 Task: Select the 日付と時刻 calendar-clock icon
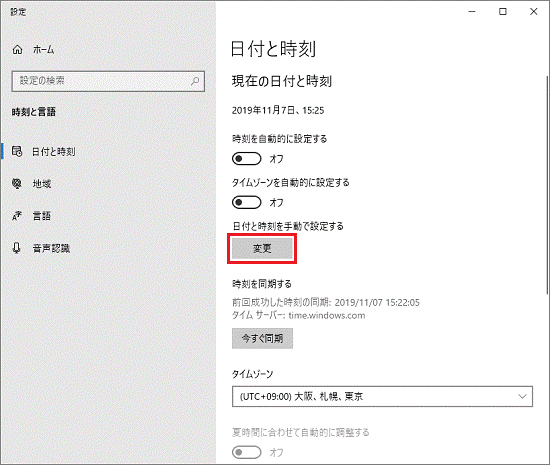pos(17,151)
